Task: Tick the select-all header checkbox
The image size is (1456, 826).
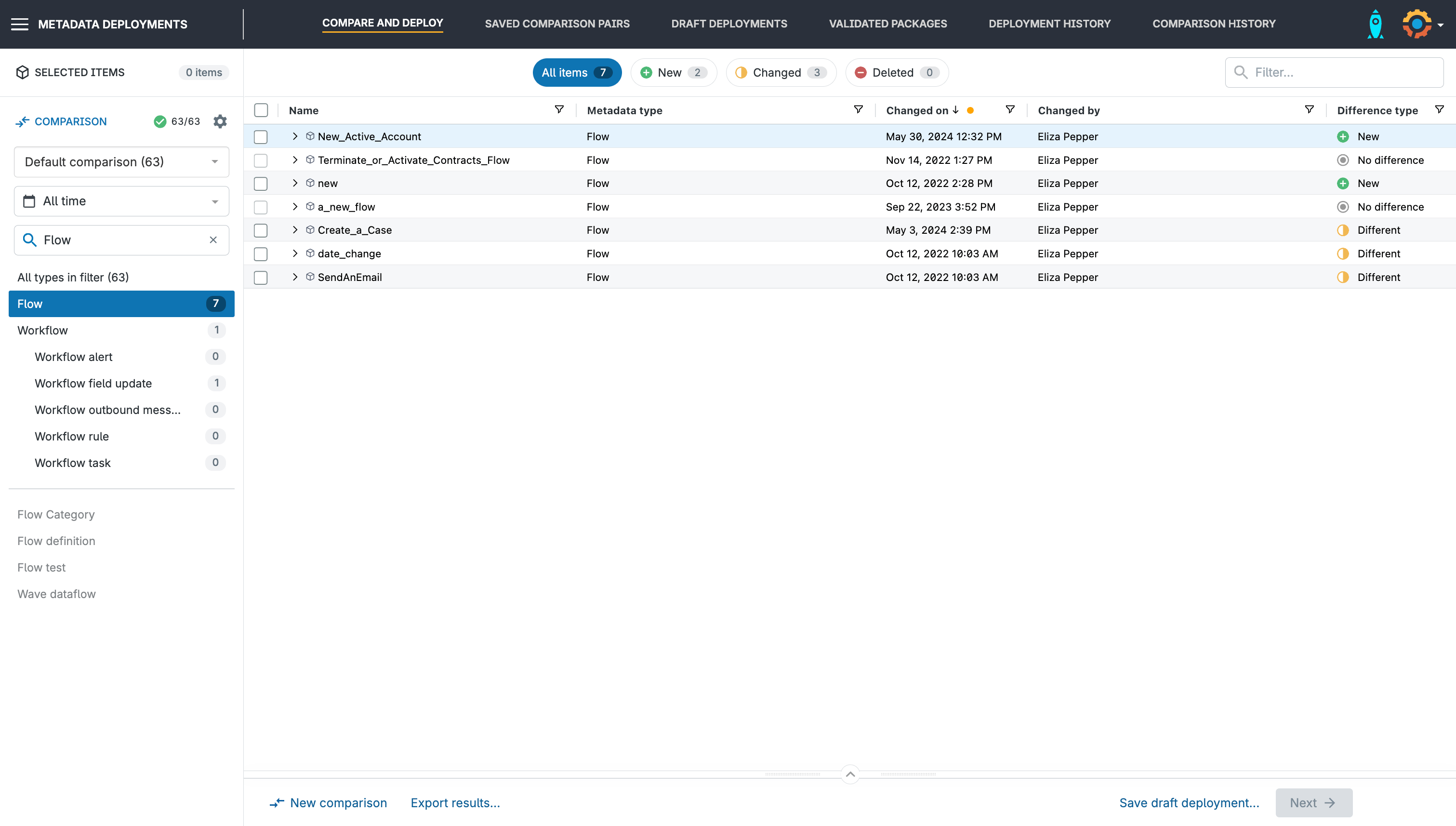Action: 261,110
